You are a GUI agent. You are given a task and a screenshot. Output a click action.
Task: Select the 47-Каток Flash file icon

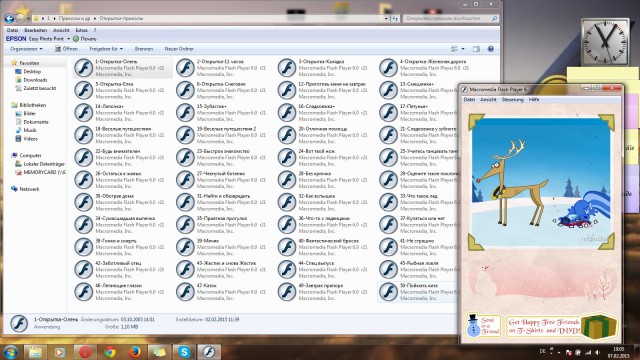[x=185, y=292]
